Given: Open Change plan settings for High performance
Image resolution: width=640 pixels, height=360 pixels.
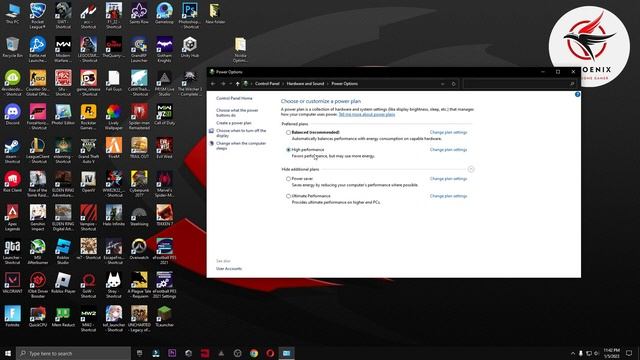Looking at the screenshot, I should [x=448, y=150].
